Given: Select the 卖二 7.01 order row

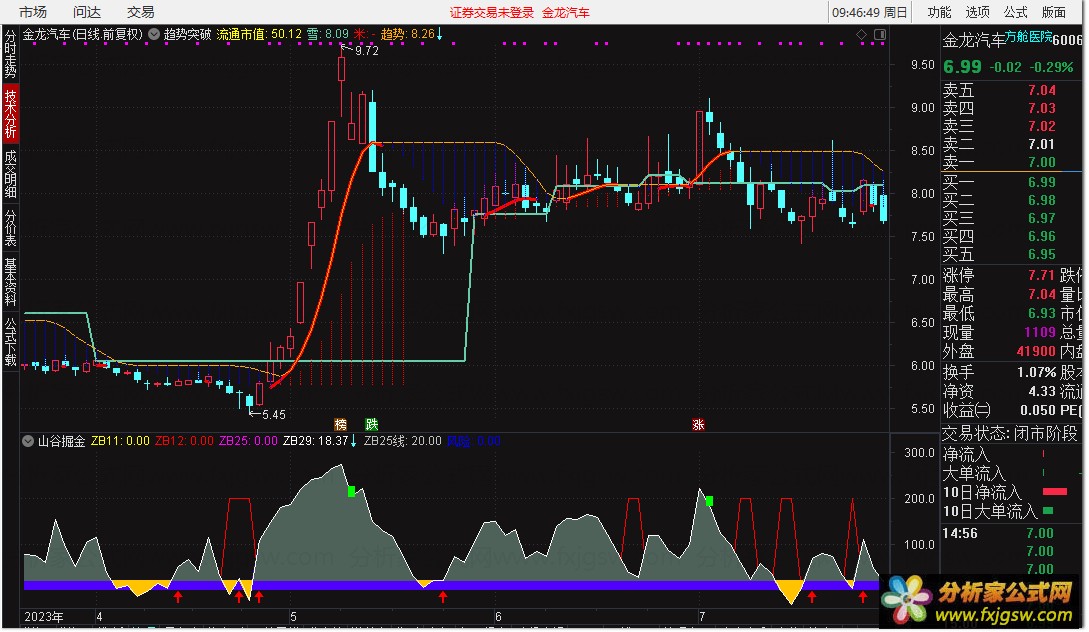Looking at the screenshot, I should 1011,144.
